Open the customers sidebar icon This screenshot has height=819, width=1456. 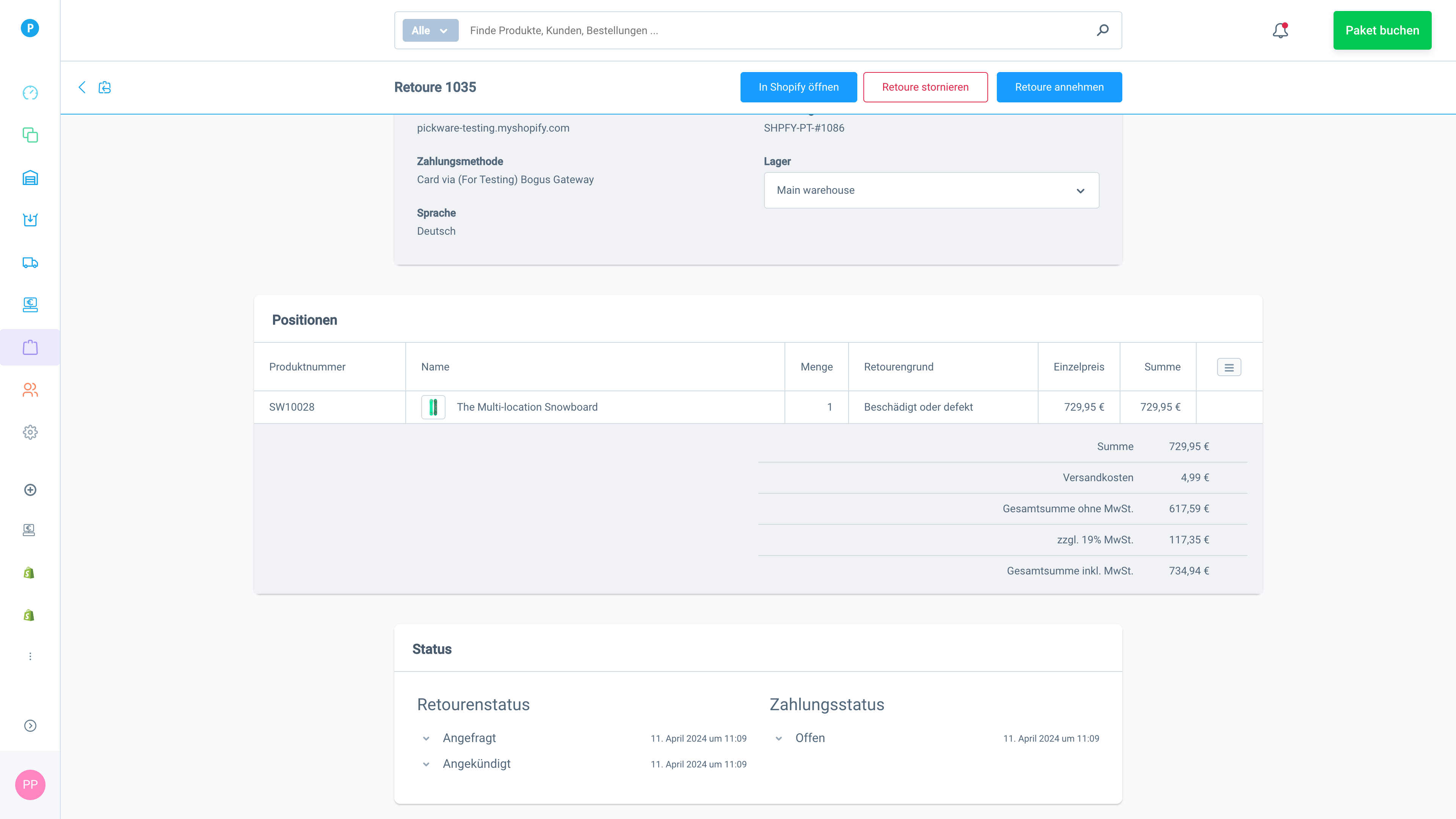click(30, 389)
